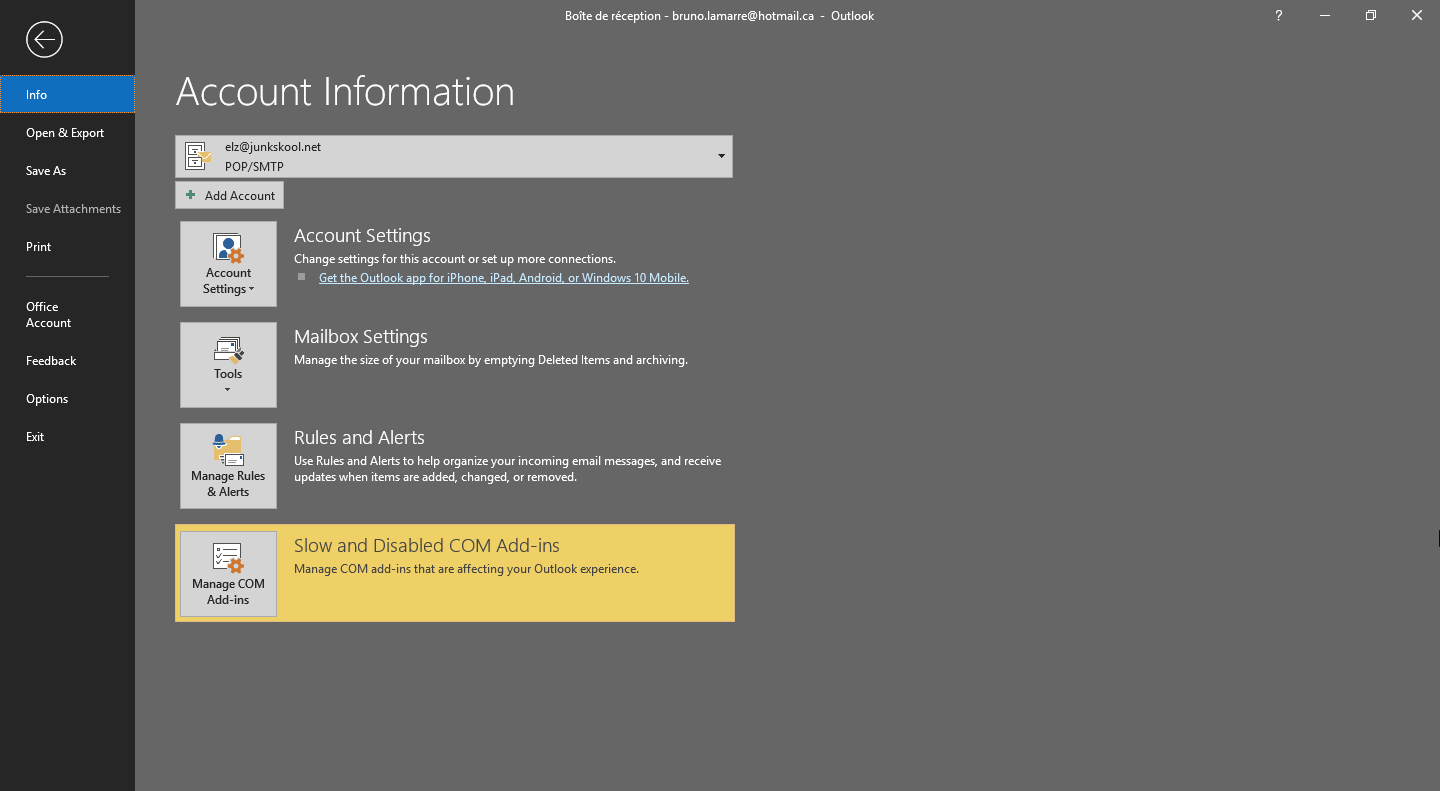
Task: Click the mailbox account icon in selector
Action: 198,156
